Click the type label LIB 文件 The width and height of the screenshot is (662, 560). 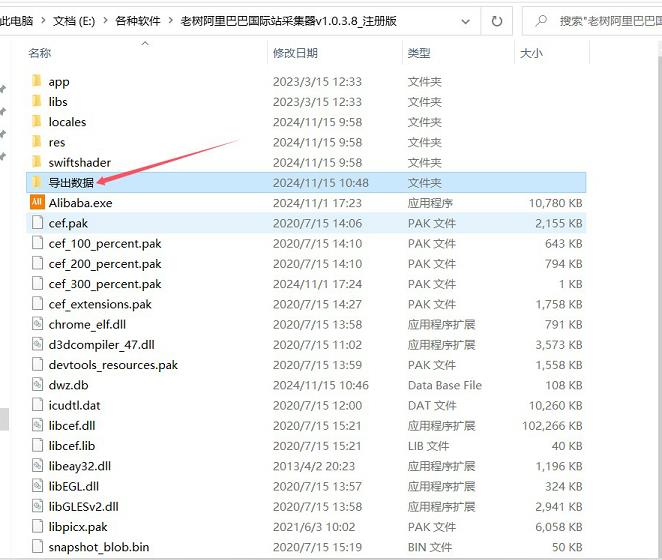429,446
